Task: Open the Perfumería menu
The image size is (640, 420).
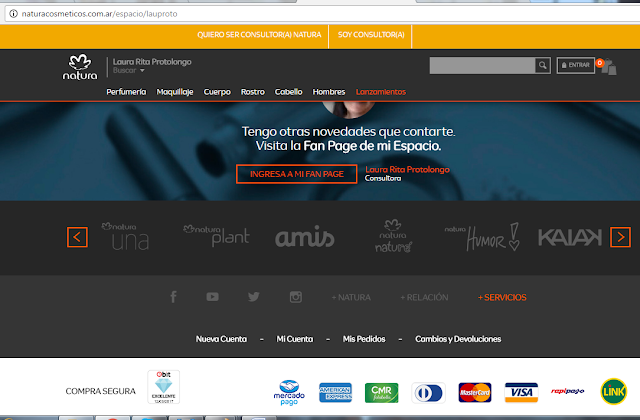Action: (x=126, y=92)
